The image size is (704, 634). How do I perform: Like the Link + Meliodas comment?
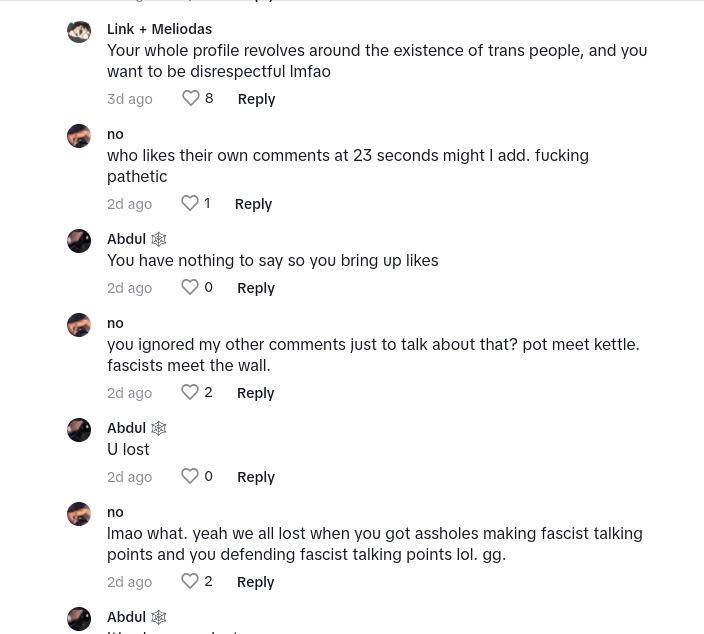pyautogui.click(x=191, y=98)
